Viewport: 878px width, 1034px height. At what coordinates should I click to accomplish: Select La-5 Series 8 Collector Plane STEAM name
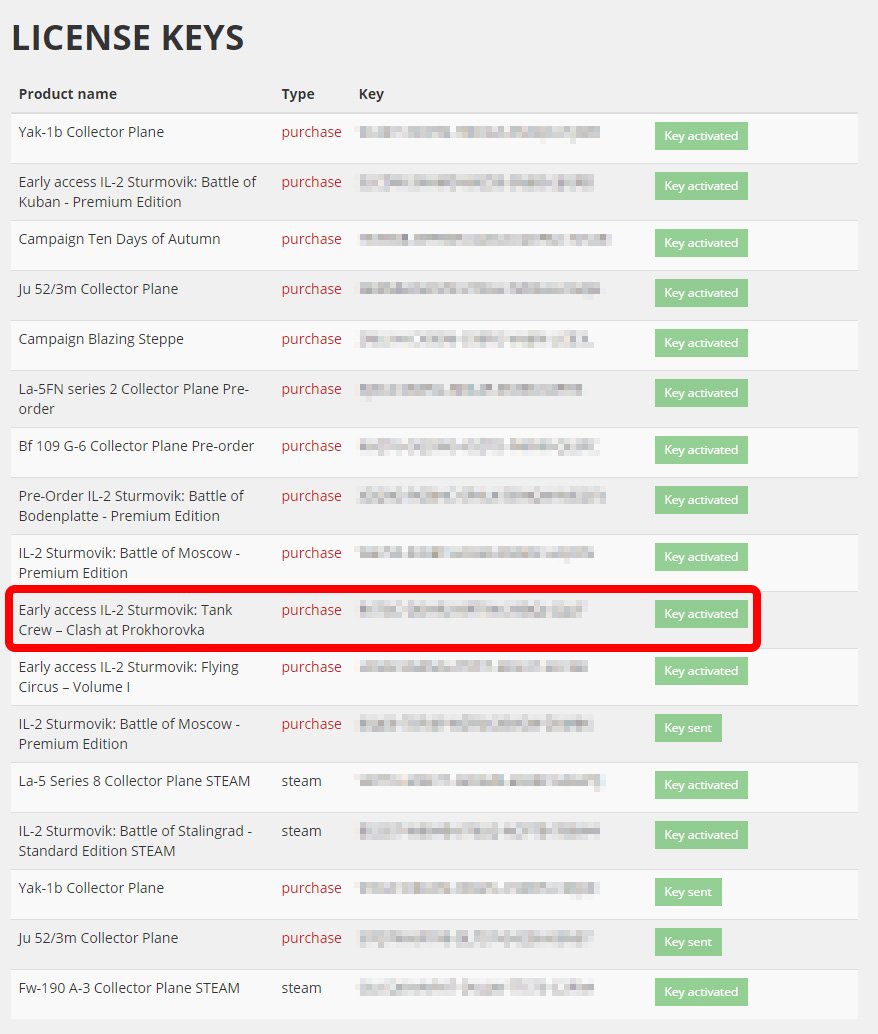pyautogui.click(x=135, y=781)
